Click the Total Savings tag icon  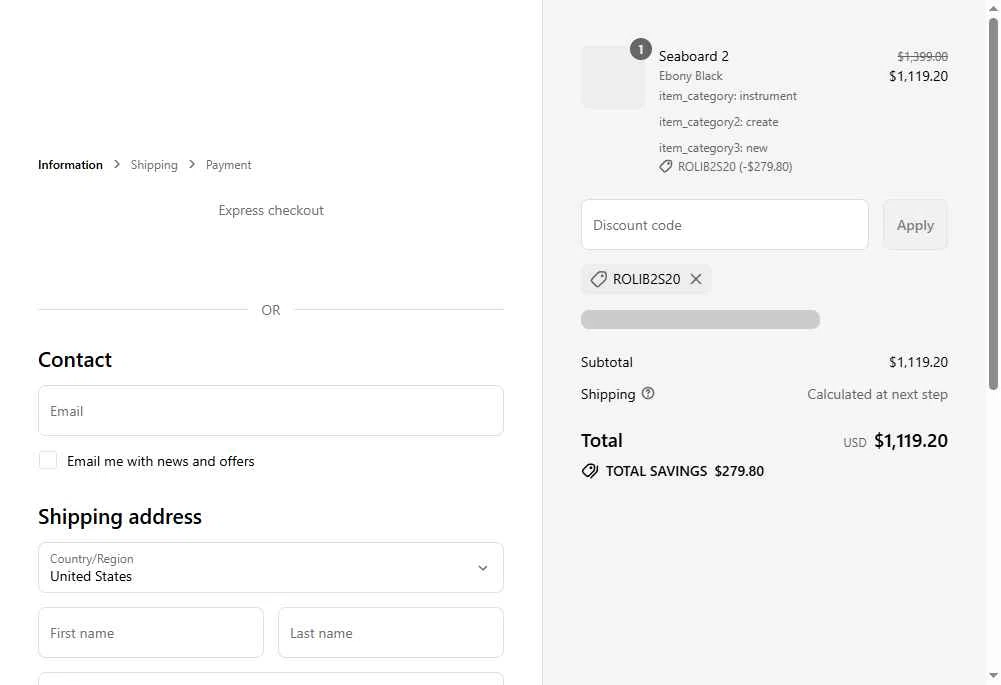(590, 471)
